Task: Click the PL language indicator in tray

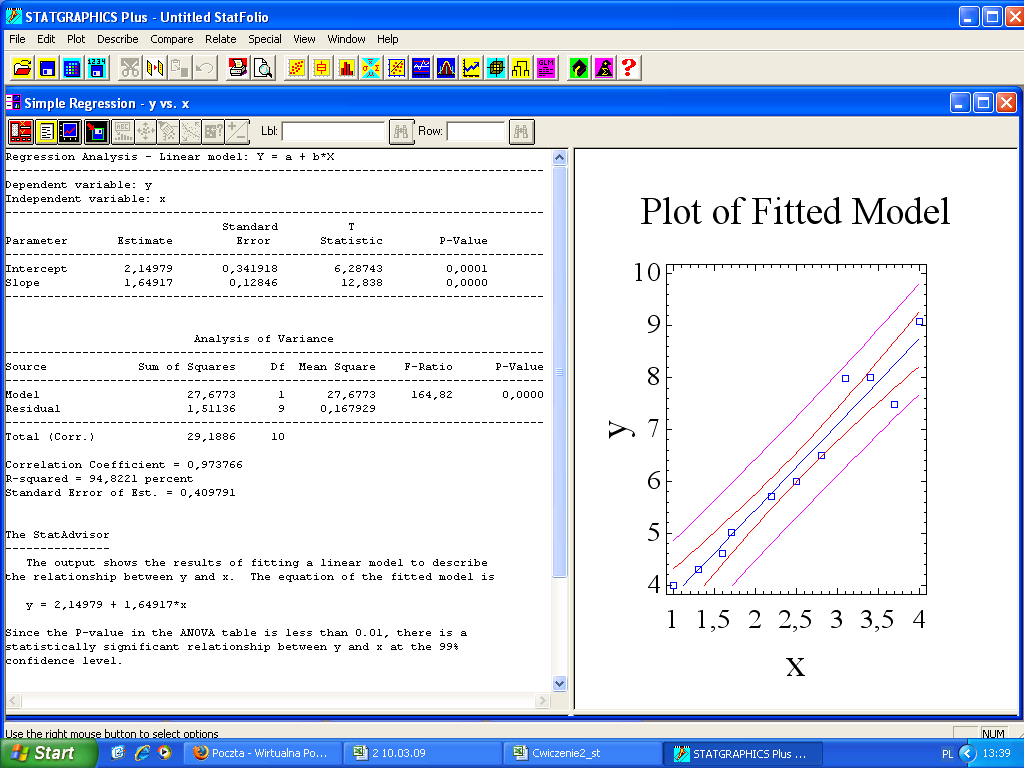Action: (x=947, y=754)
